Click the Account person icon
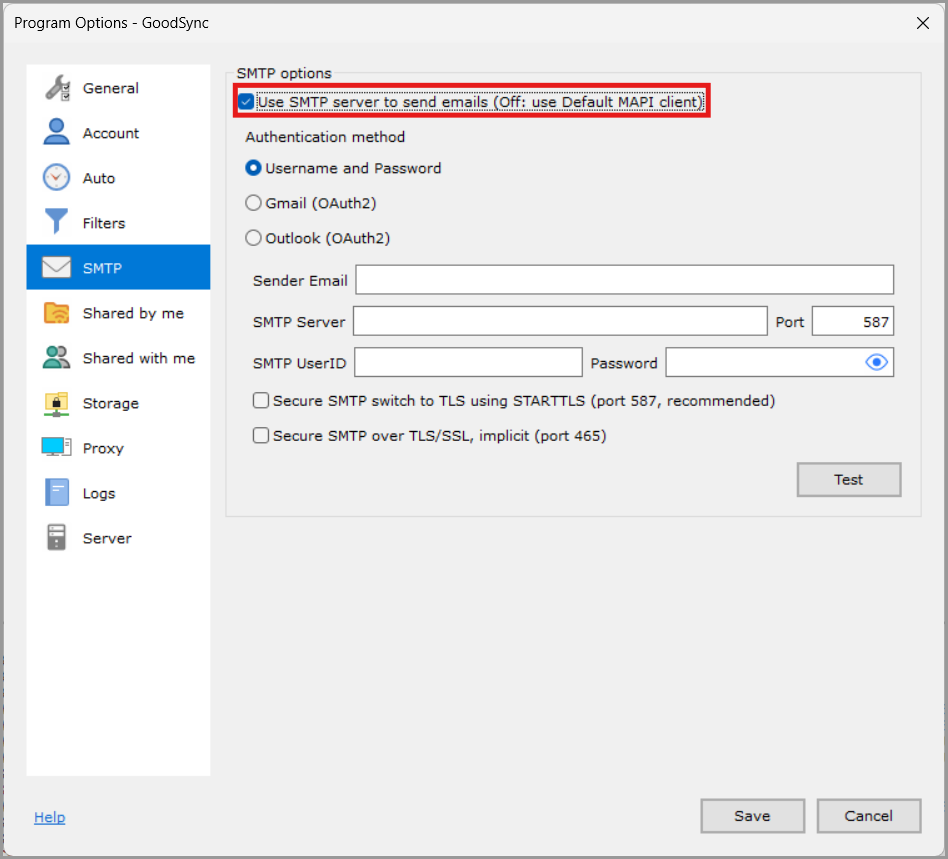Screen dimensions: 948x859 click(x=56, y=132)
